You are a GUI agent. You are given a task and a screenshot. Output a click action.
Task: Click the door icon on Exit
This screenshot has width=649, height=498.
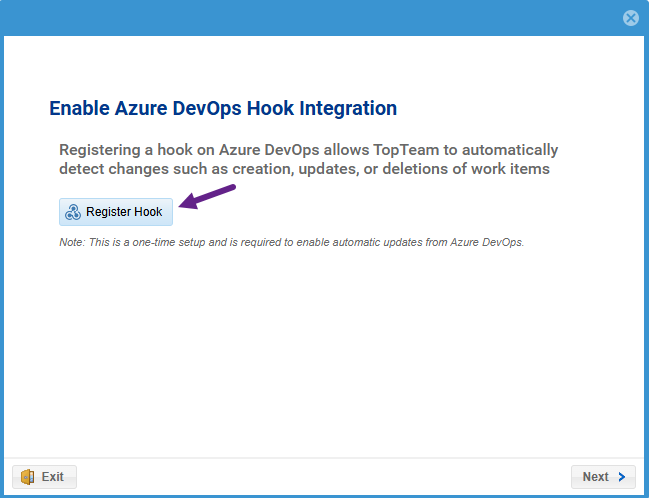27,477
